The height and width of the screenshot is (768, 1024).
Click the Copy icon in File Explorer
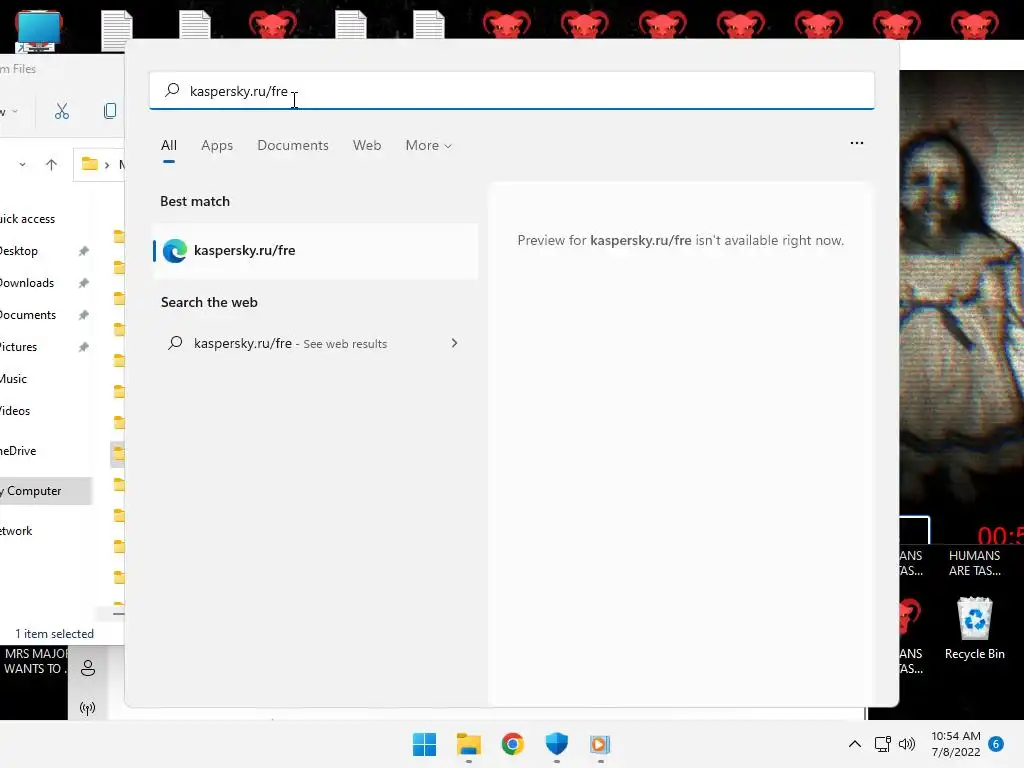point(110,112)
